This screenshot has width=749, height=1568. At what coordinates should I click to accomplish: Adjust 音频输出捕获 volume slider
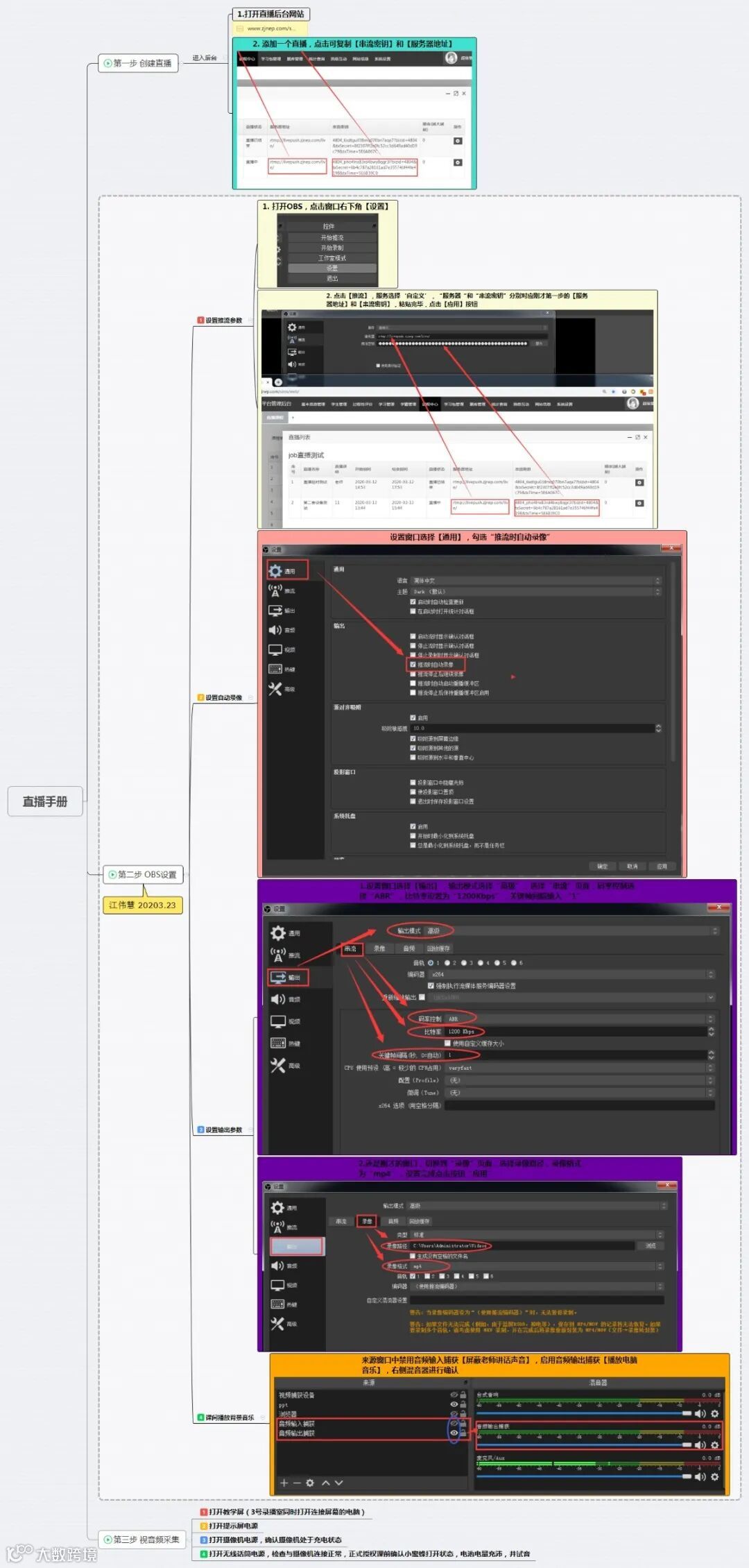(584, 1445)
